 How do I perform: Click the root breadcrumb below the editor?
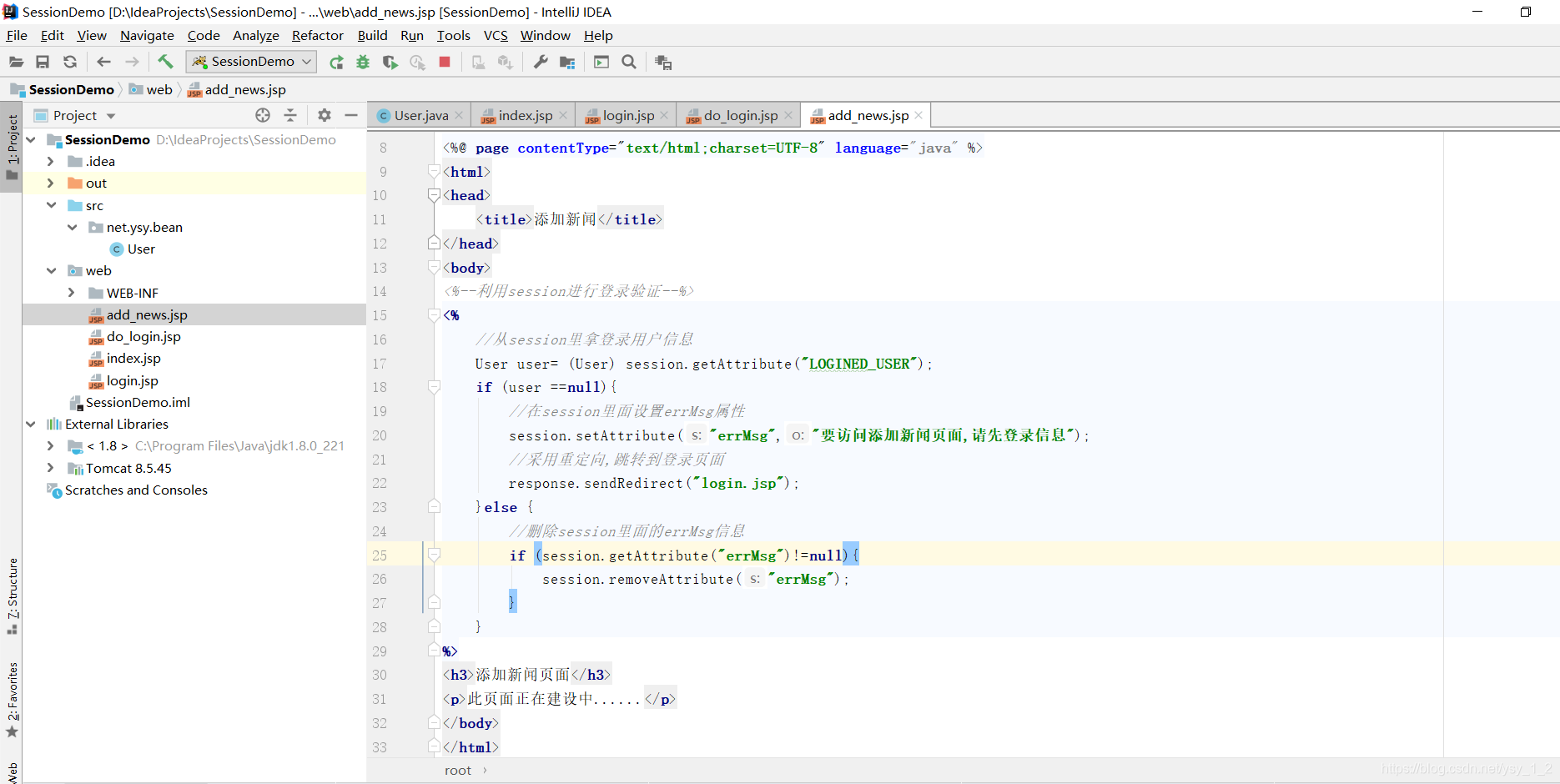coord(458,771)
